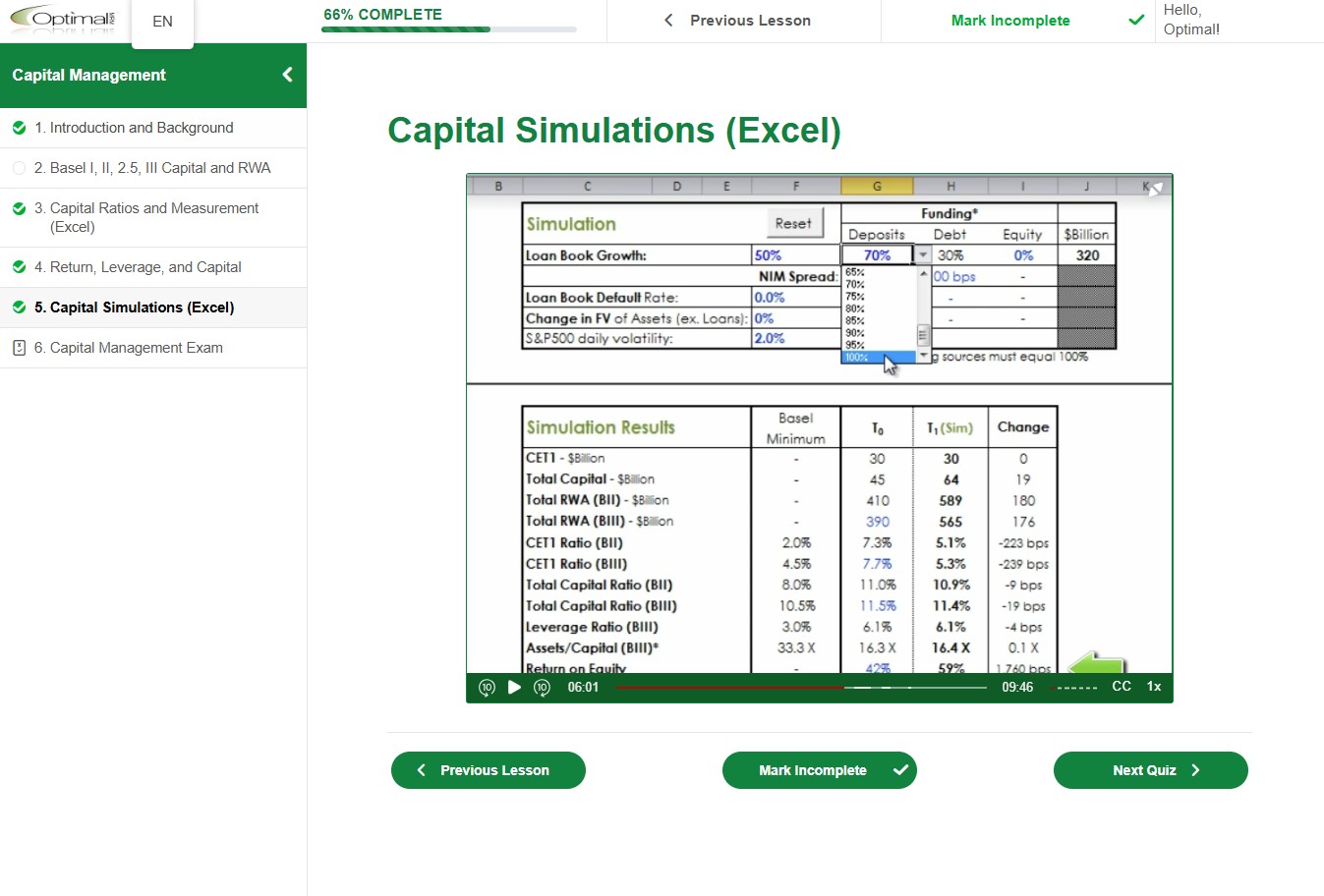The width and height of the screenshot is (1324, 896).
Task: Collapse the Capital Management sidebar
Action: tap(286, 74)
